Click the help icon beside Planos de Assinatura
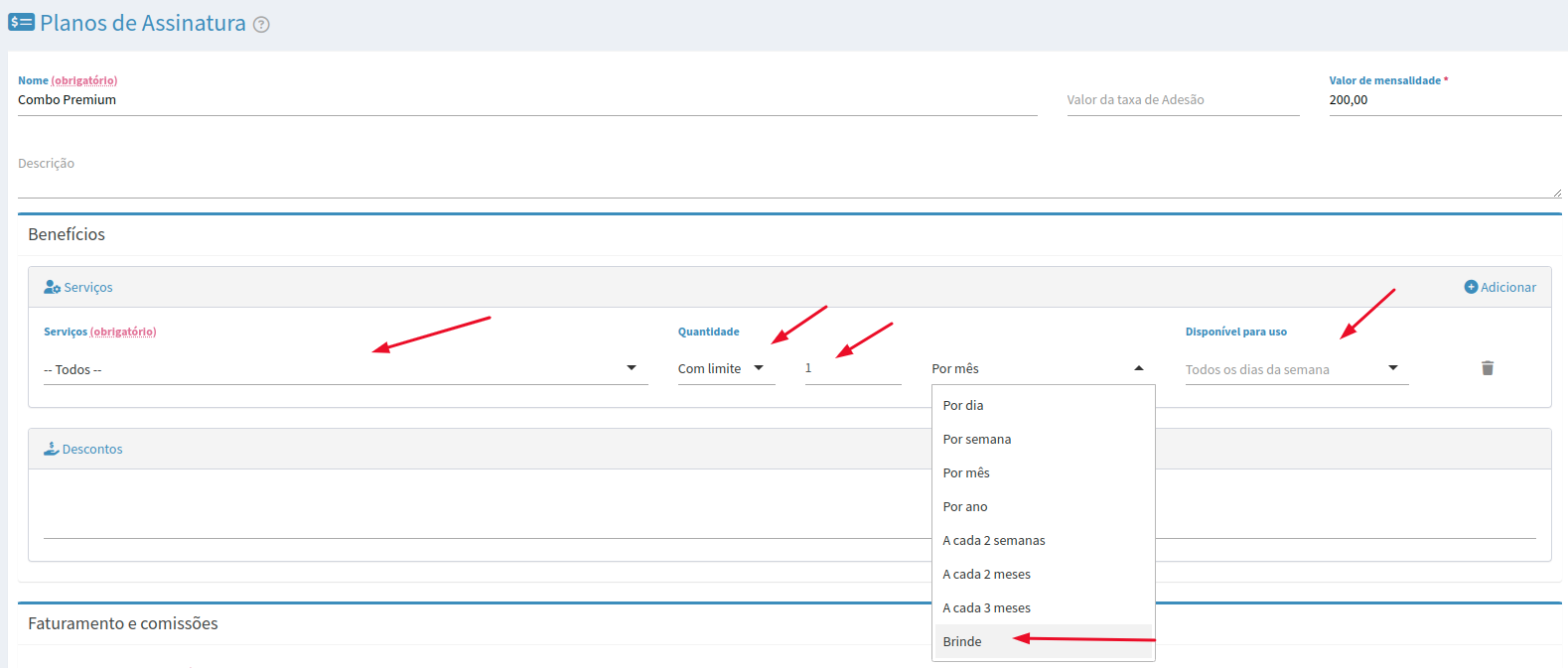The height and width of the screenshot is (668, 1568). click(261, 25)
